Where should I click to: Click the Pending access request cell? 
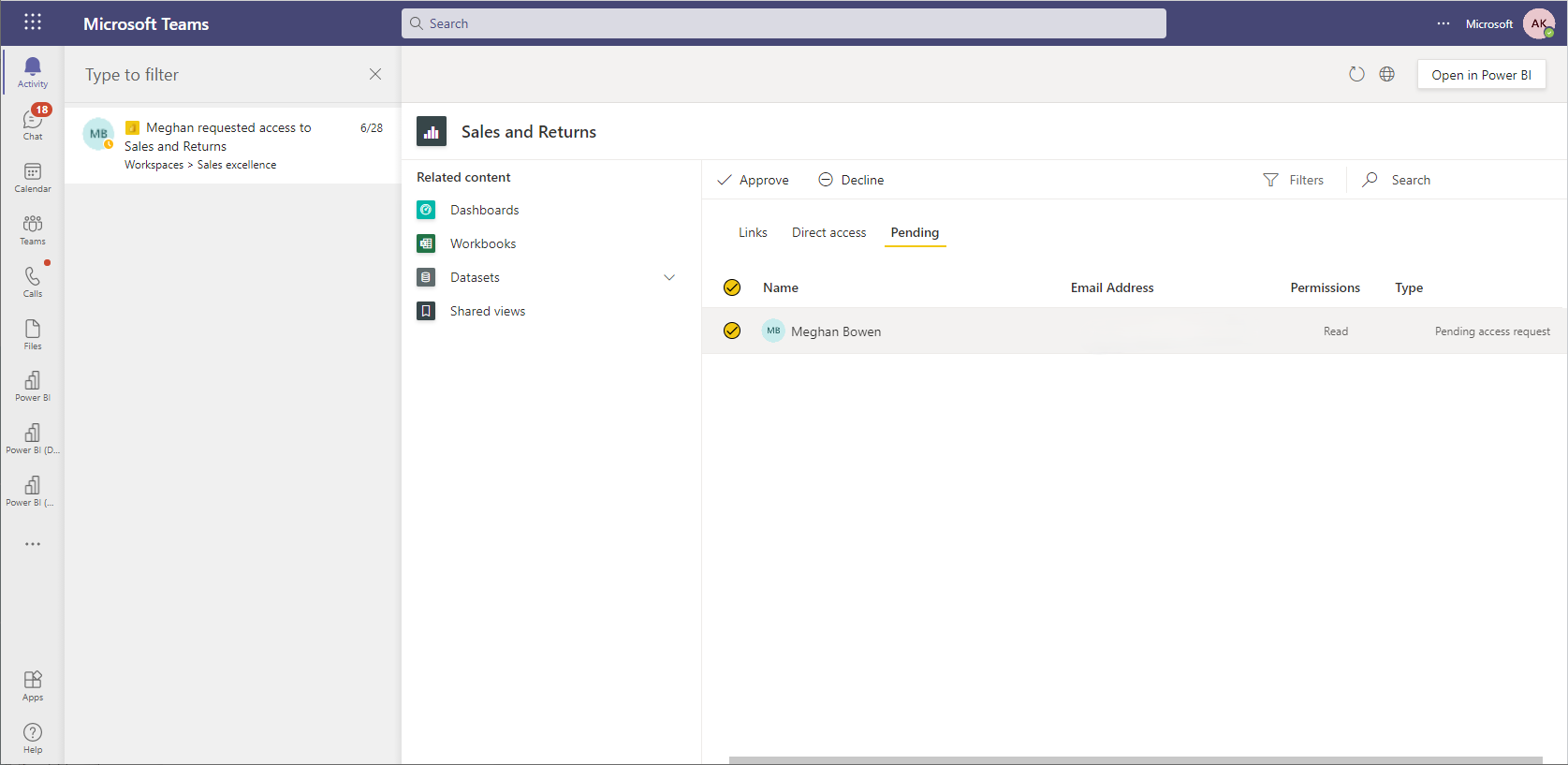pyautogui.click(x=1492, y=331)
